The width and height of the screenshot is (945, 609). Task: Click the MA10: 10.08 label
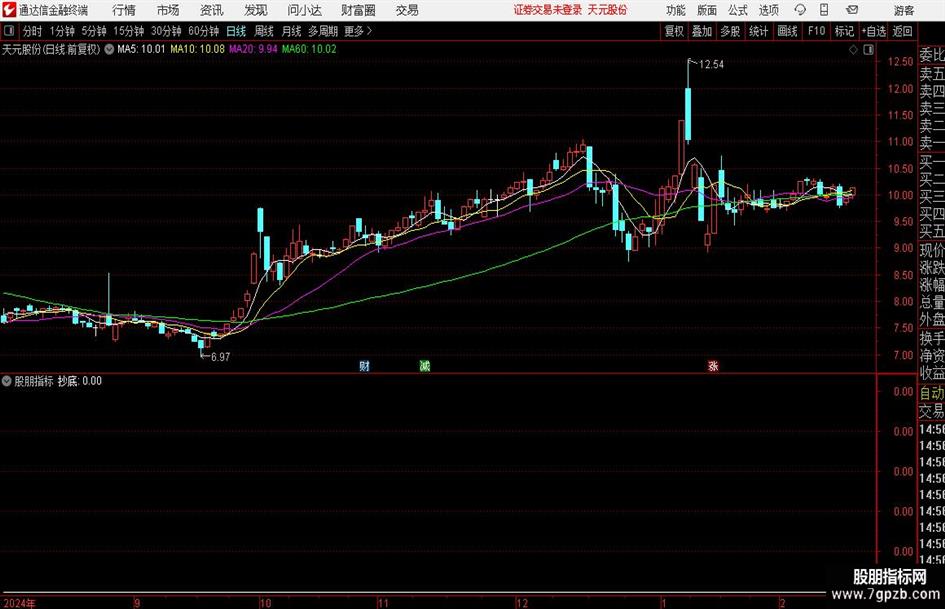click(x=197, y=49)
